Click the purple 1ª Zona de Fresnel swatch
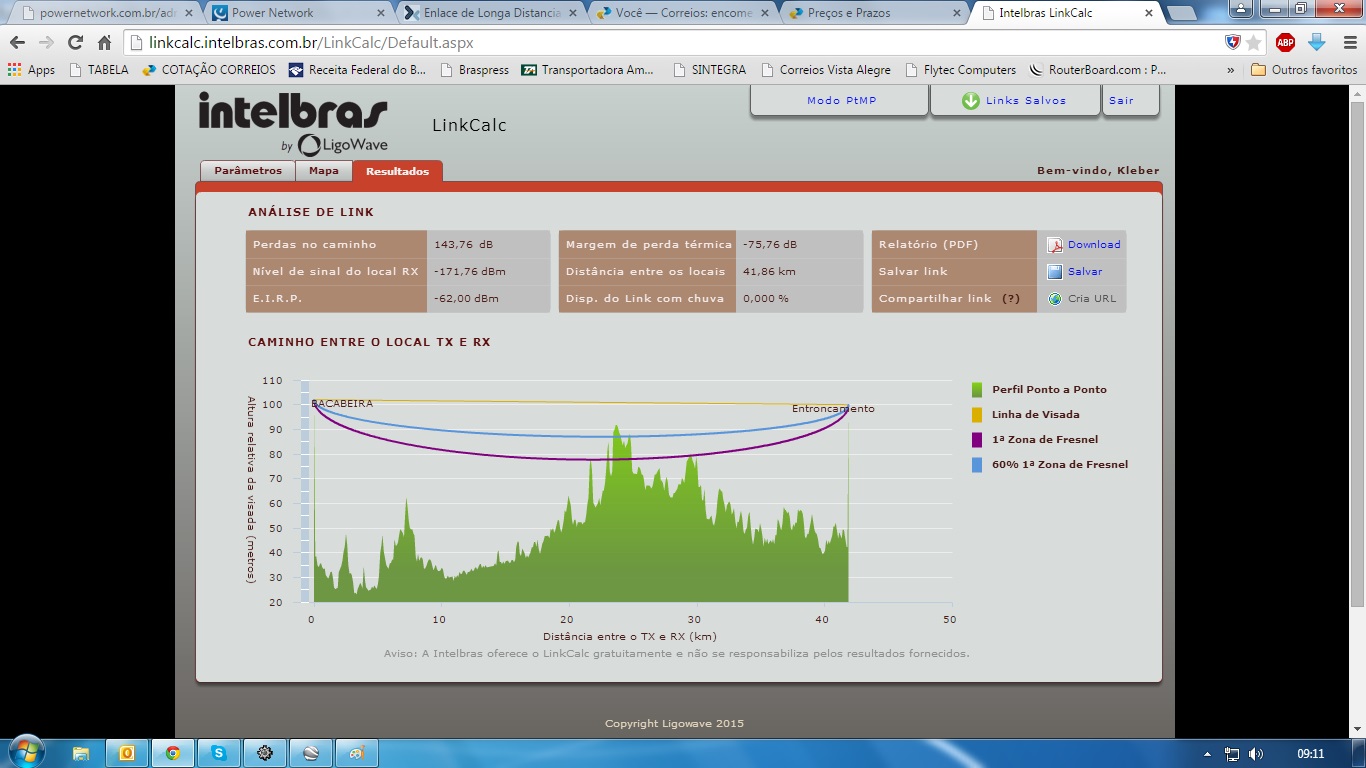Viewport: 1366px width, 768px height. coord(977,440)
